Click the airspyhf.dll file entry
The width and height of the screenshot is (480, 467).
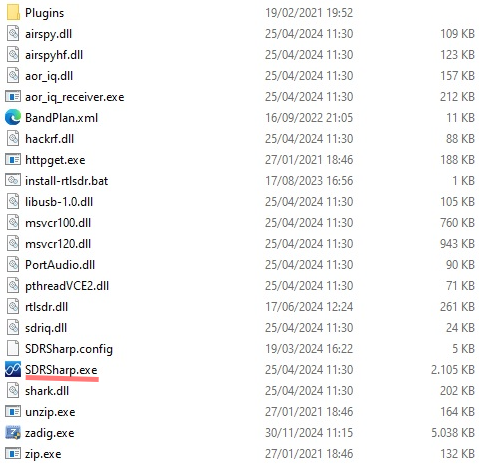pos(54,55)
